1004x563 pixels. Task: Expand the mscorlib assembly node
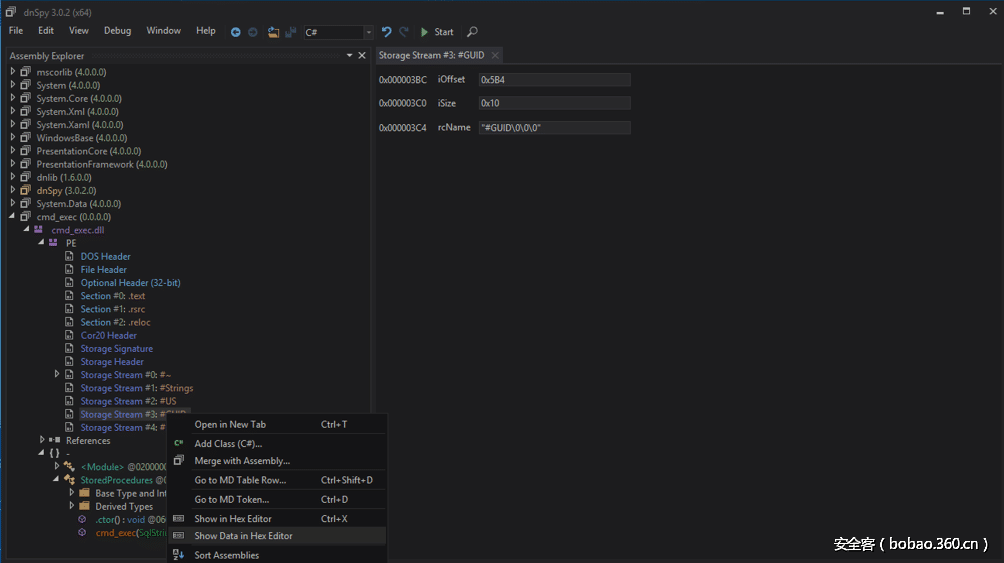point(13,72)
